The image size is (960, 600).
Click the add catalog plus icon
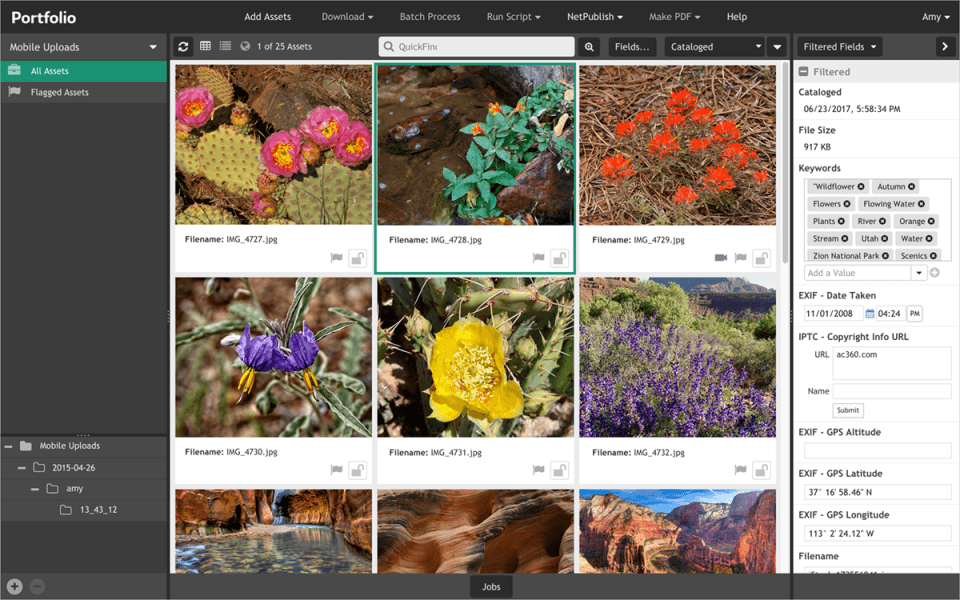tap(15, 587)
